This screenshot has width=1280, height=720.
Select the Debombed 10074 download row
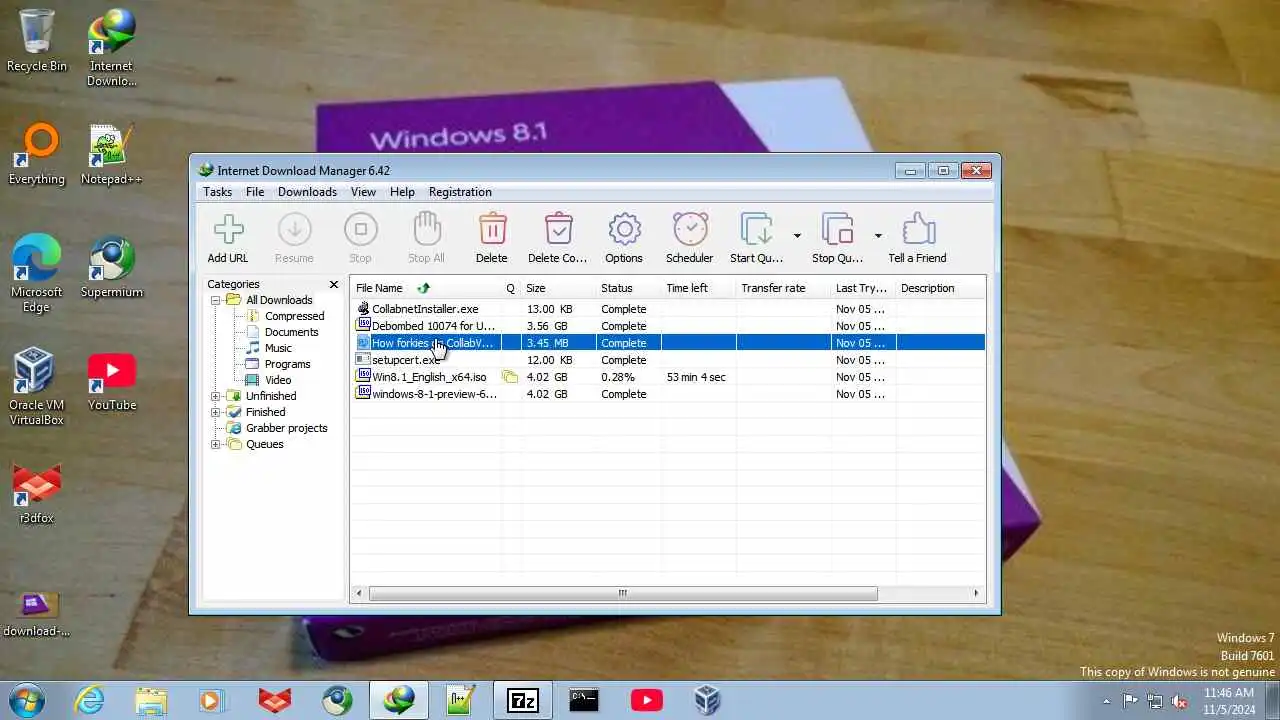[668, 326]
